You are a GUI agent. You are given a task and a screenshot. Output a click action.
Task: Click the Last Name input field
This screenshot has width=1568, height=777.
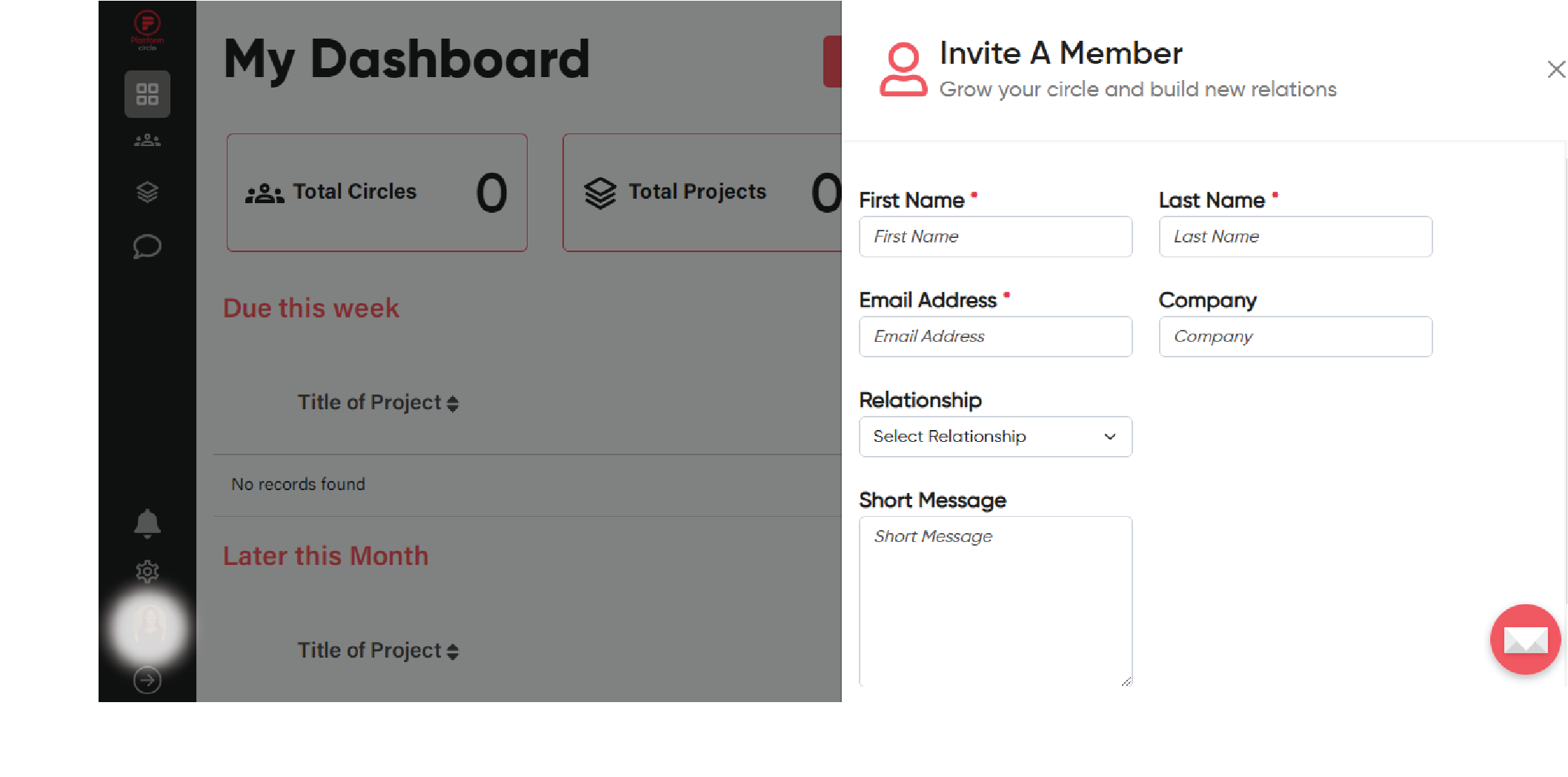1295,237
